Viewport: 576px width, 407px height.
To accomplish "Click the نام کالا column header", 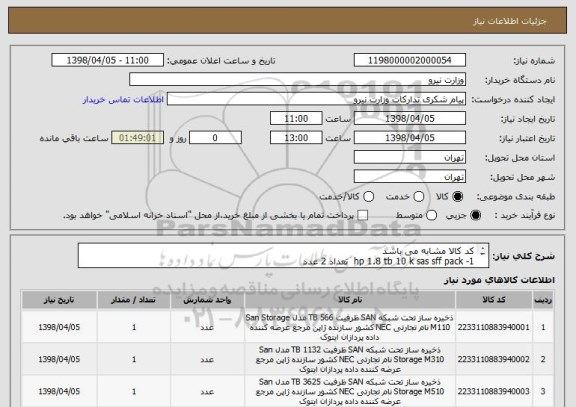I will pos(350,300).
